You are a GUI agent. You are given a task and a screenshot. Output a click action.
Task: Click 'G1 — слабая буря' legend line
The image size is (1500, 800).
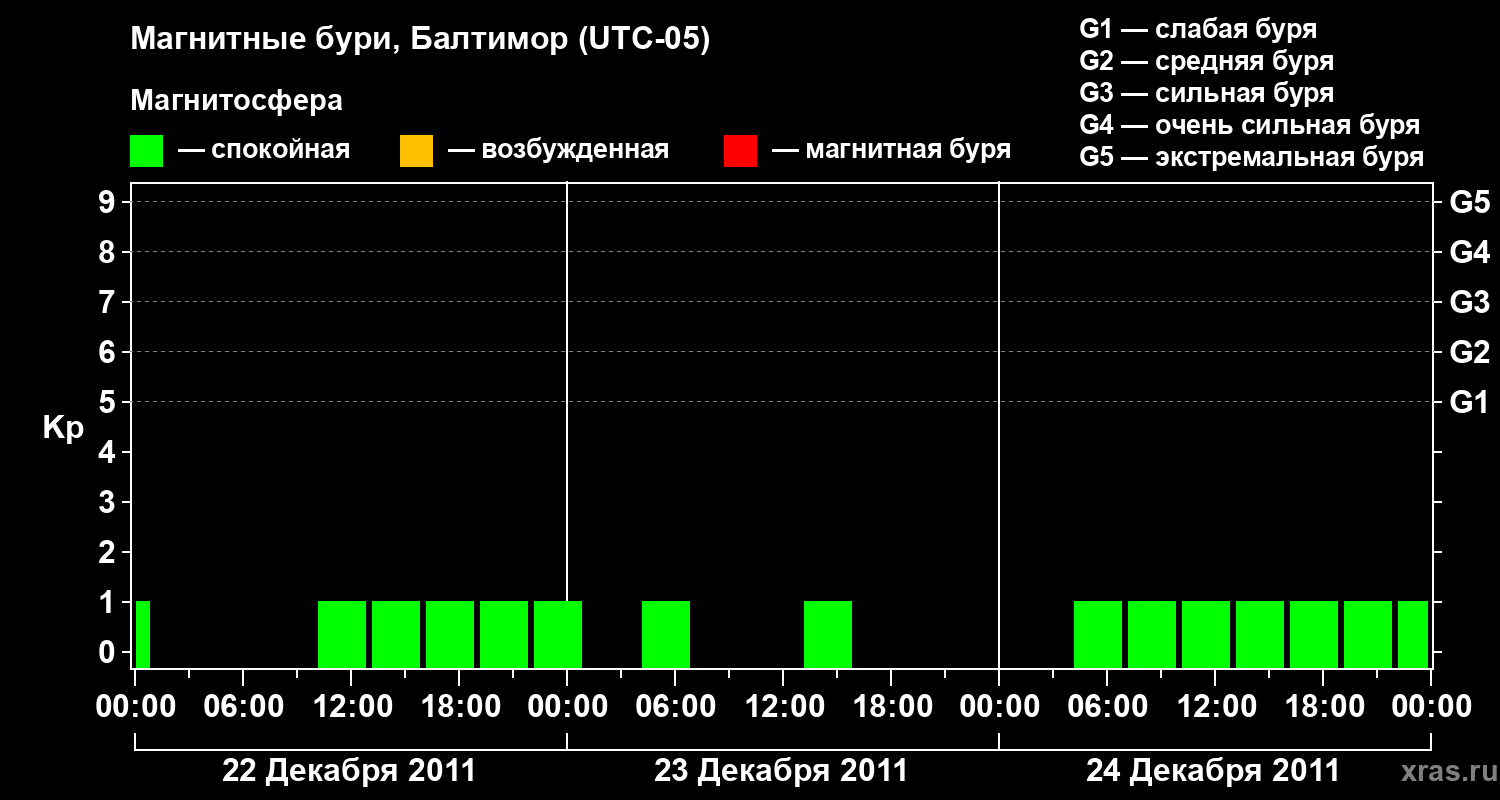[1198, 29]
